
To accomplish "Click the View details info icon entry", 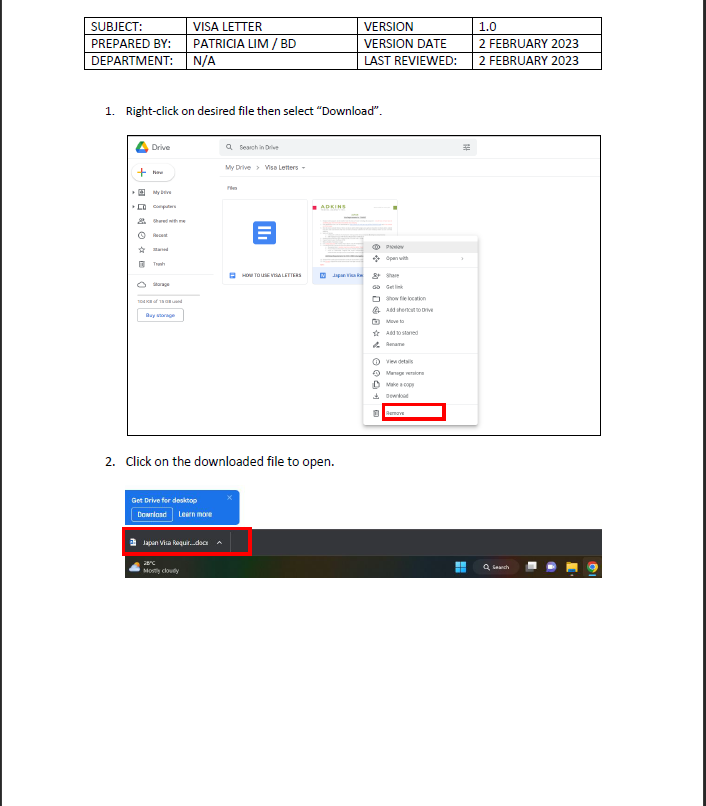I will (421, 362).
